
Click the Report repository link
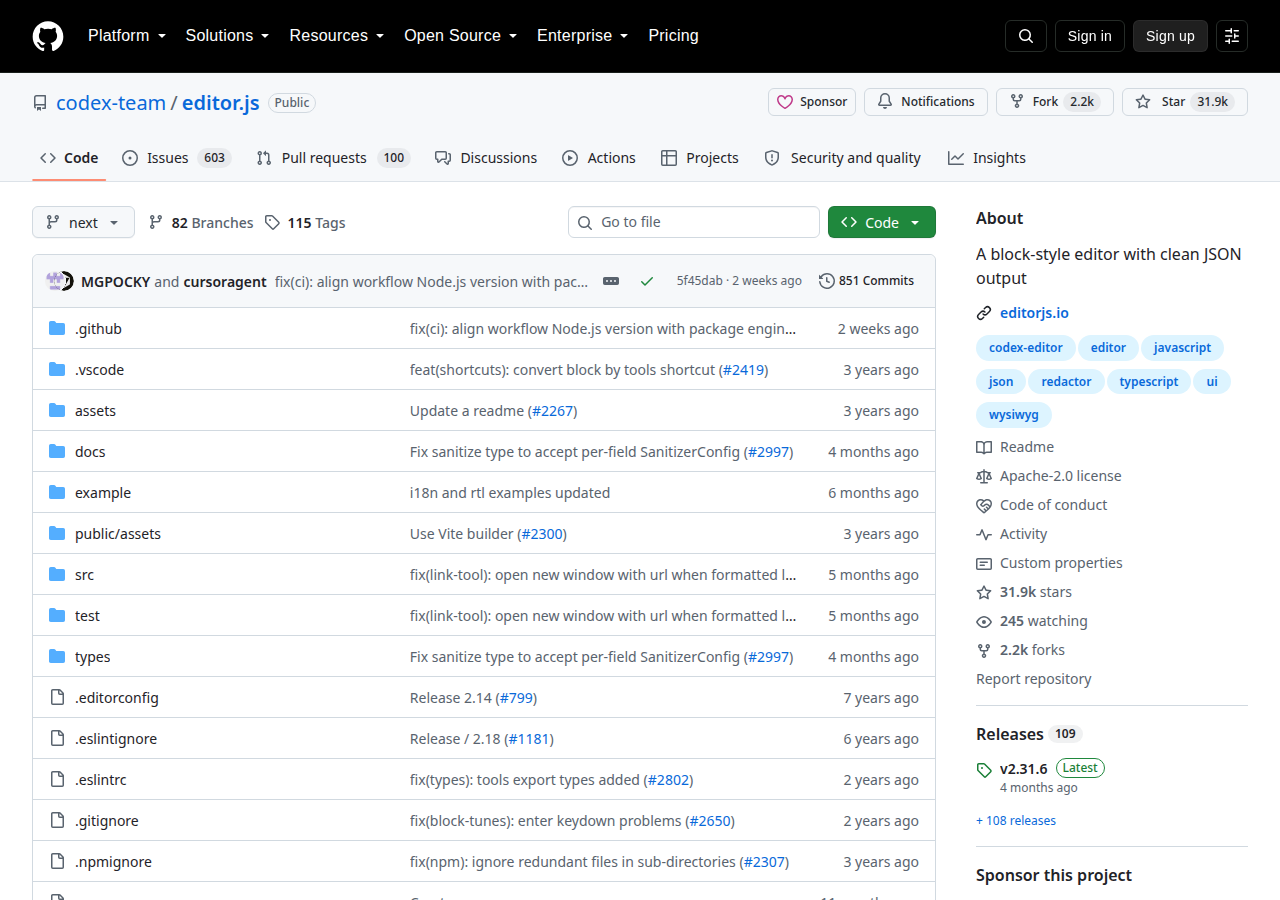point(1034,679)
